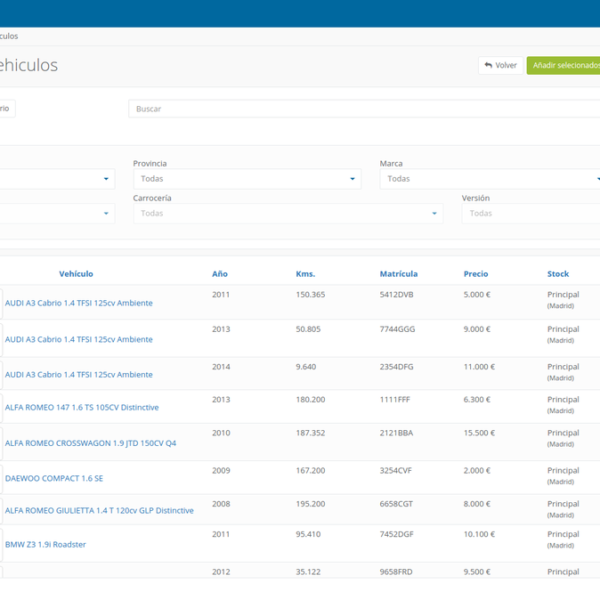Sort by the Kms. column header
The height and width of the screenshot is (600, 600).
(306, 274)
